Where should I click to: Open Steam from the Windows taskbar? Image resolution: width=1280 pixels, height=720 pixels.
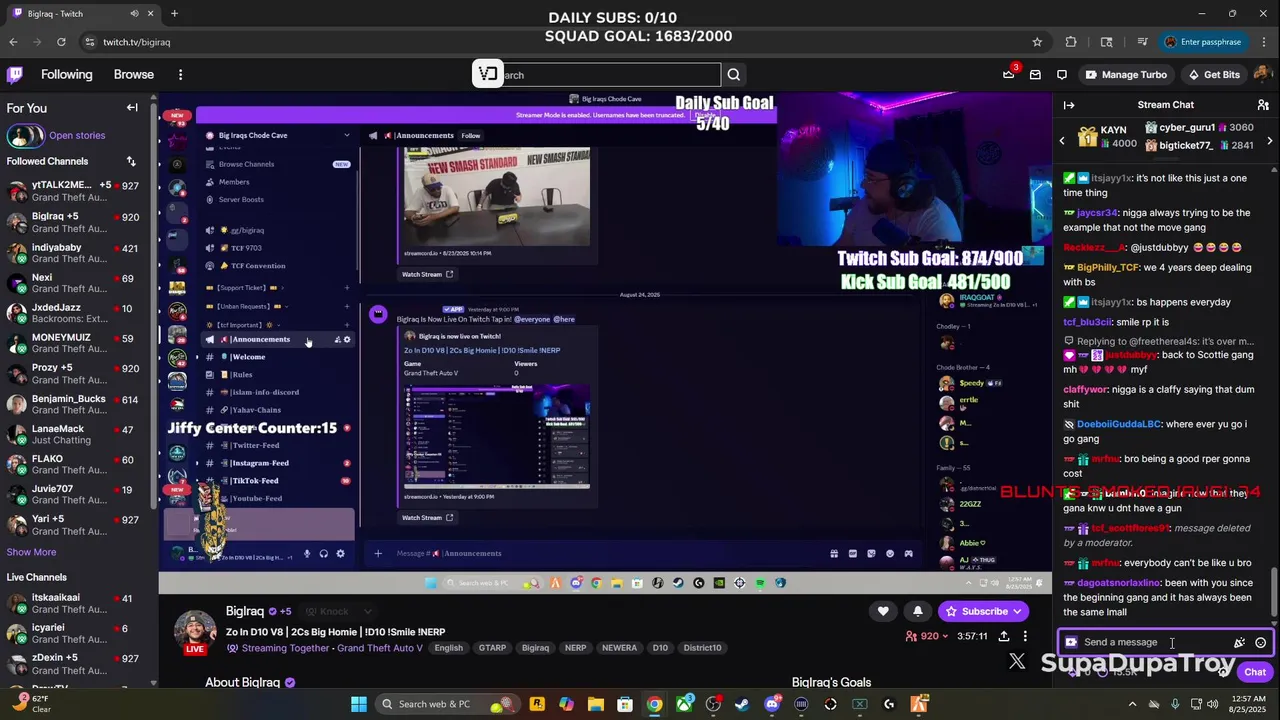click(x=742, y=704)
